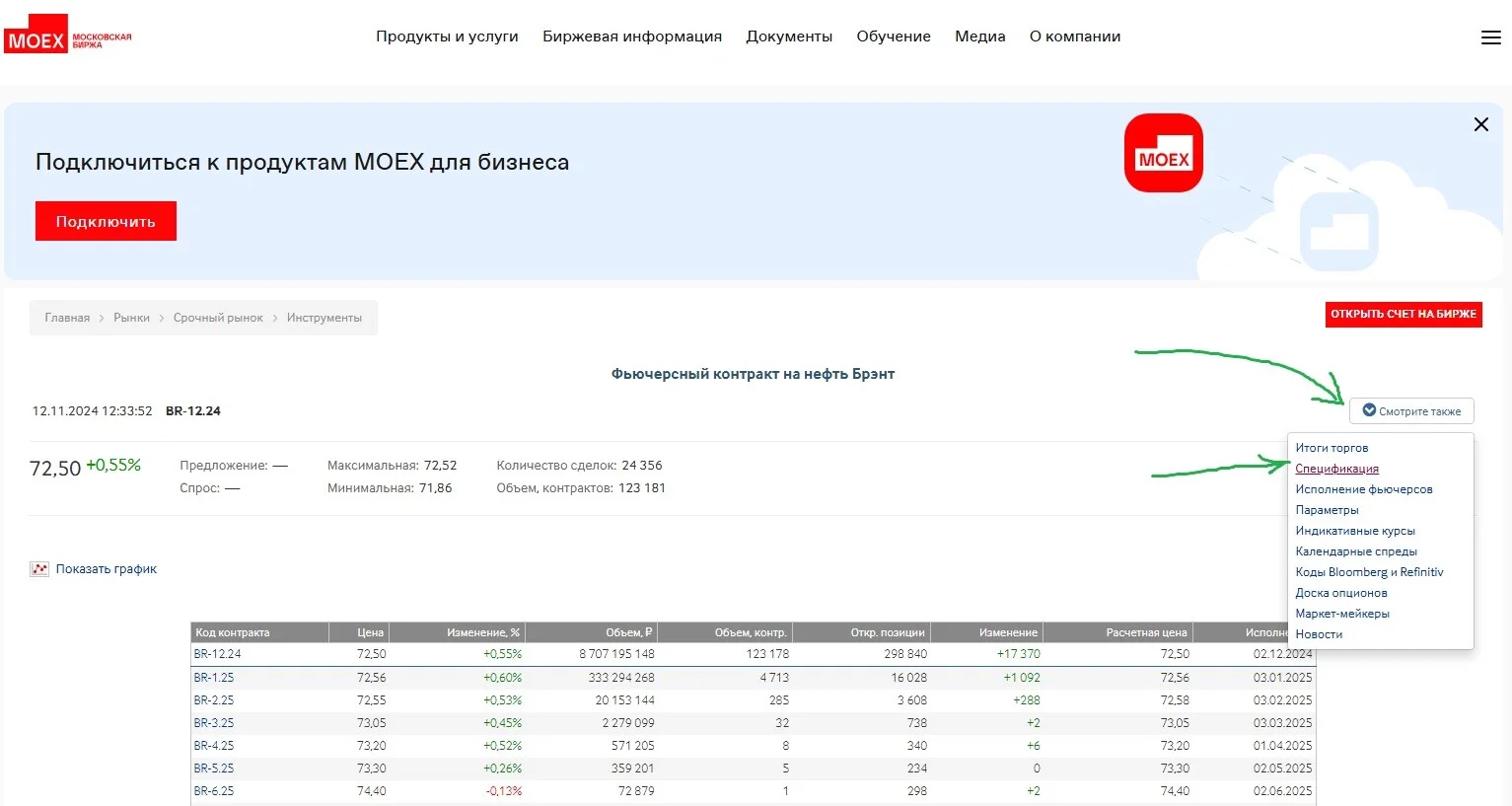The width and height of the screenshot is (1512, 806).
Task: Click expiry date 03.01.2025 cell
Action: tap(1282, 678)
